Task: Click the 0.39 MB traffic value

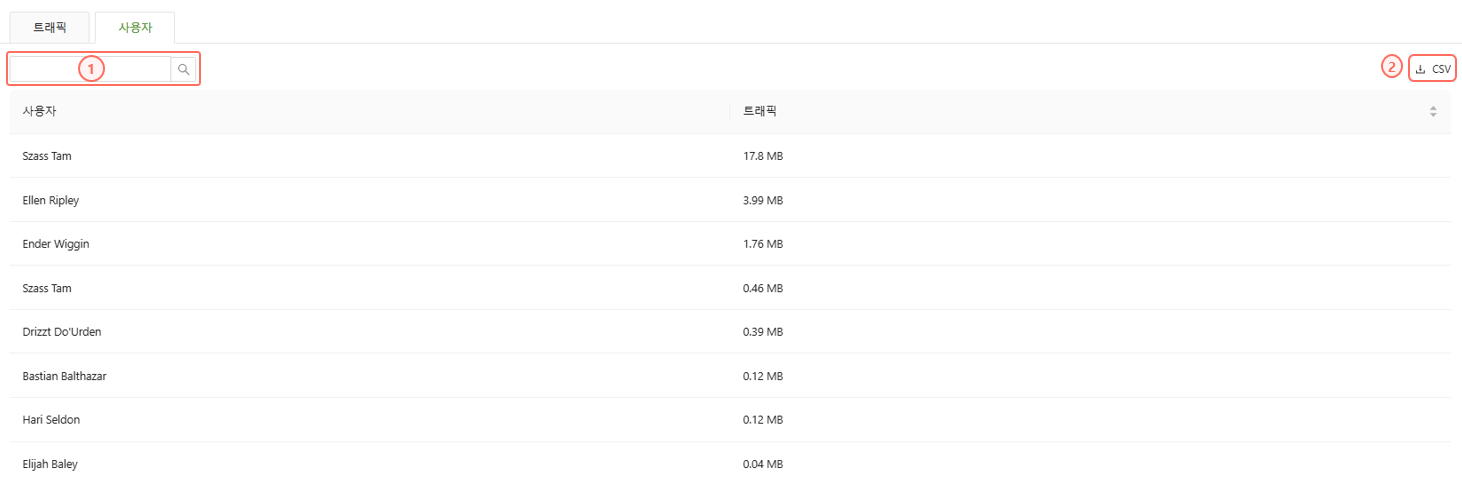Action: coord(763,332)
